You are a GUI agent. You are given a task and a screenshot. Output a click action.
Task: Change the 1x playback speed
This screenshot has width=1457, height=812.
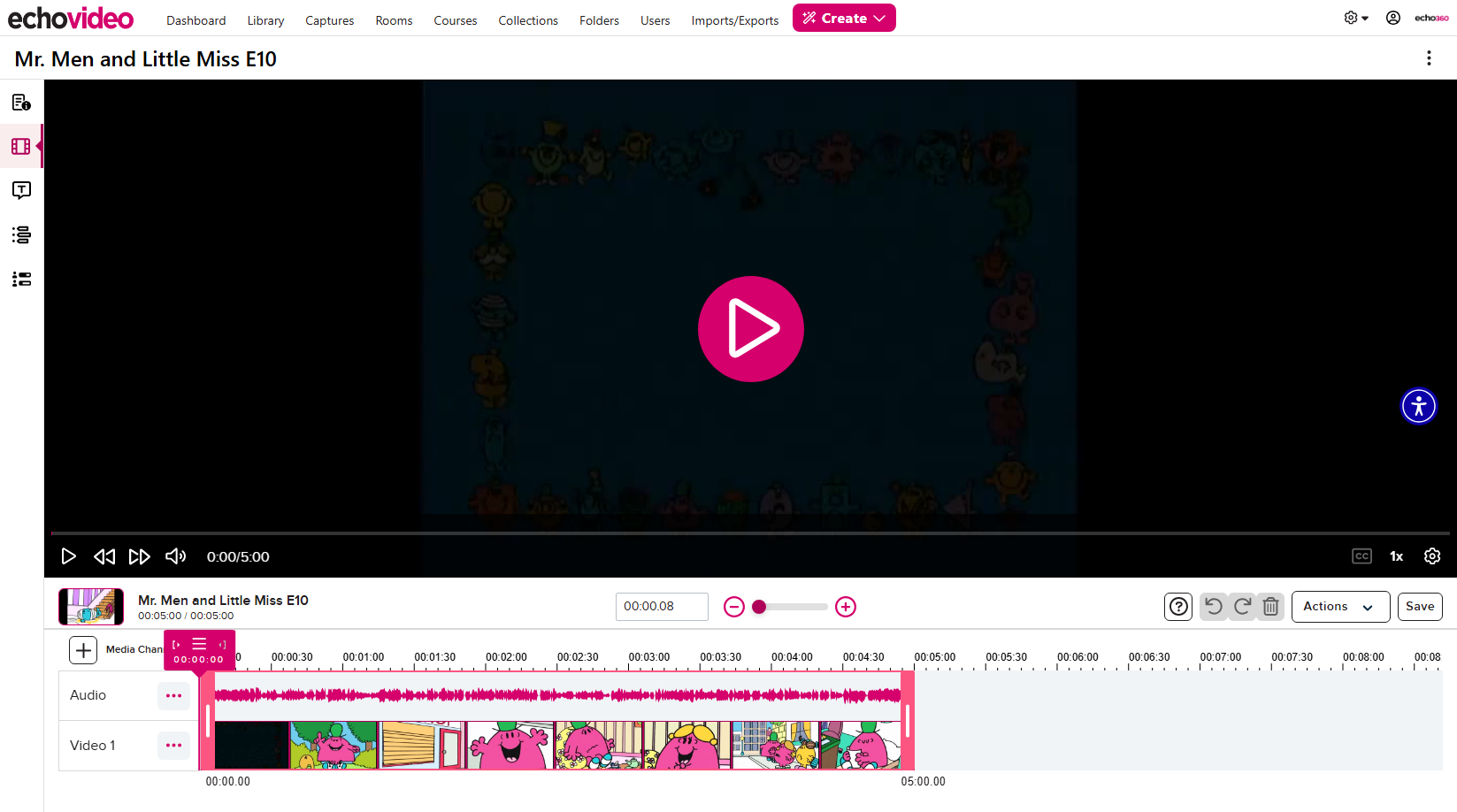click(1397, 556)
